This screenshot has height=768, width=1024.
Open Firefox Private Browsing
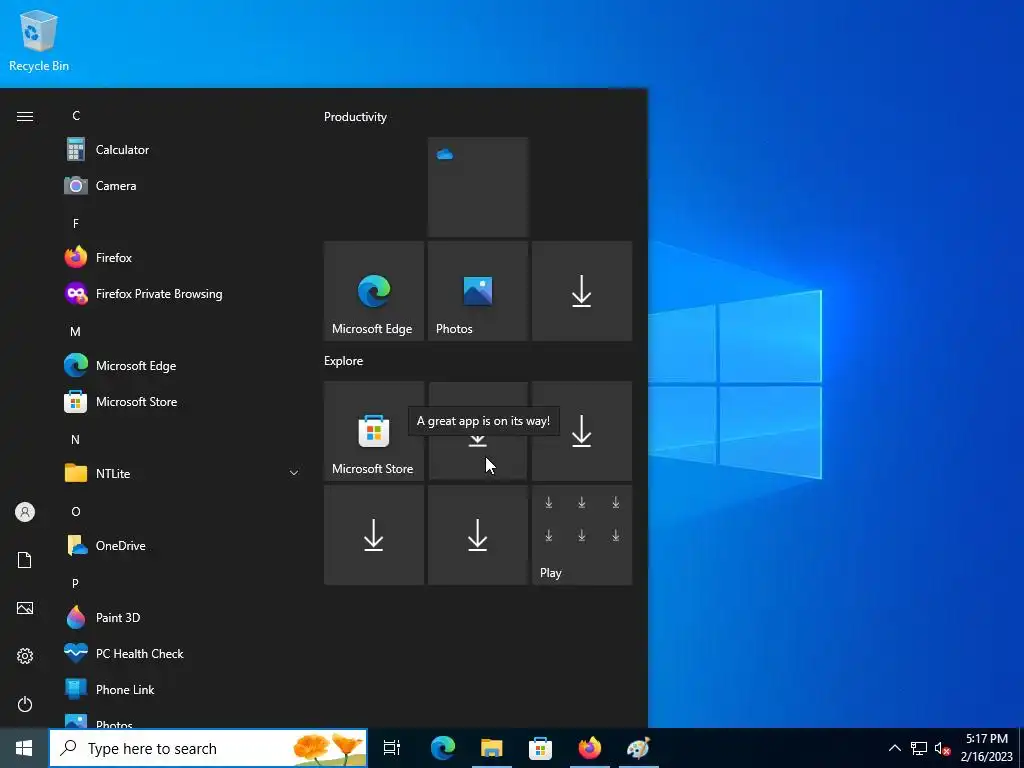click(x=182, y=294)
